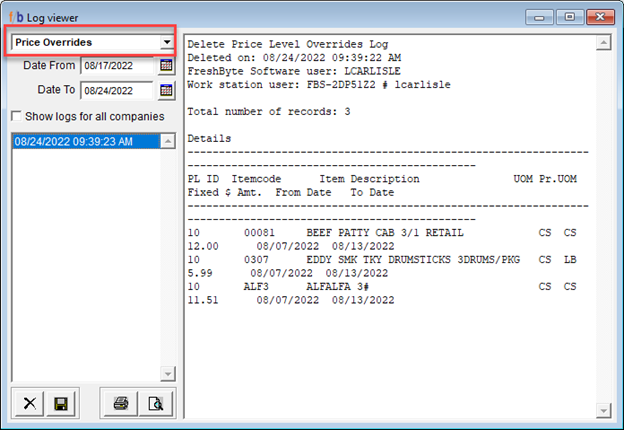Maximize the Log viewer window
Image resolution: width=624 pixels, height=430 pixels.
click(569, 16)
